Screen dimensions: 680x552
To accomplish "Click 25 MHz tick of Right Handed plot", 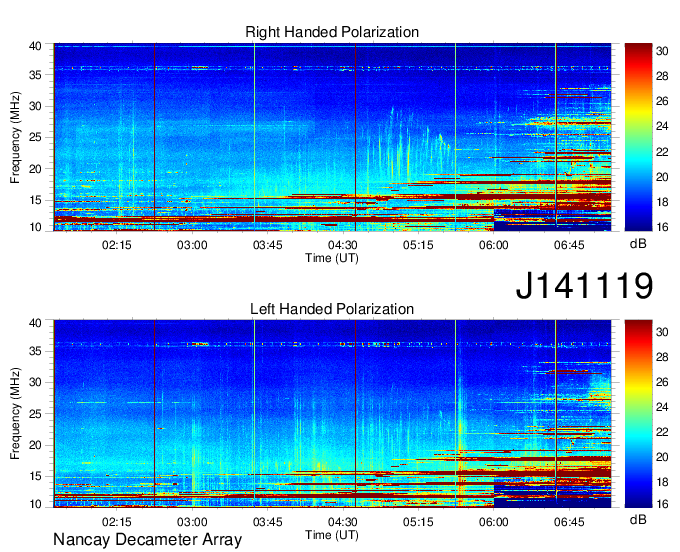I will (x=36, y=137).
